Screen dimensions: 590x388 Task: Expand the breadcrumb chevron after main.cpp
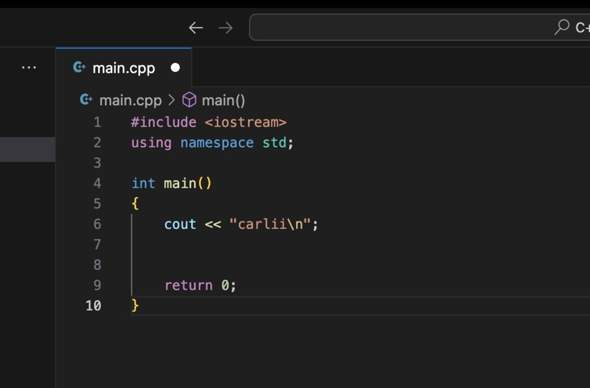point(172,100)
